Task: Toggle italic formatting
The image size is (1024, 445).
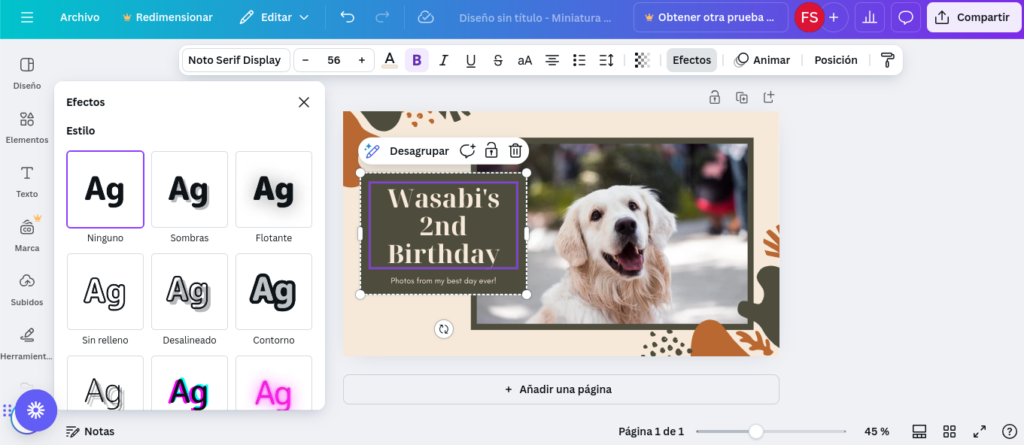Action: [x=444, y=60]
